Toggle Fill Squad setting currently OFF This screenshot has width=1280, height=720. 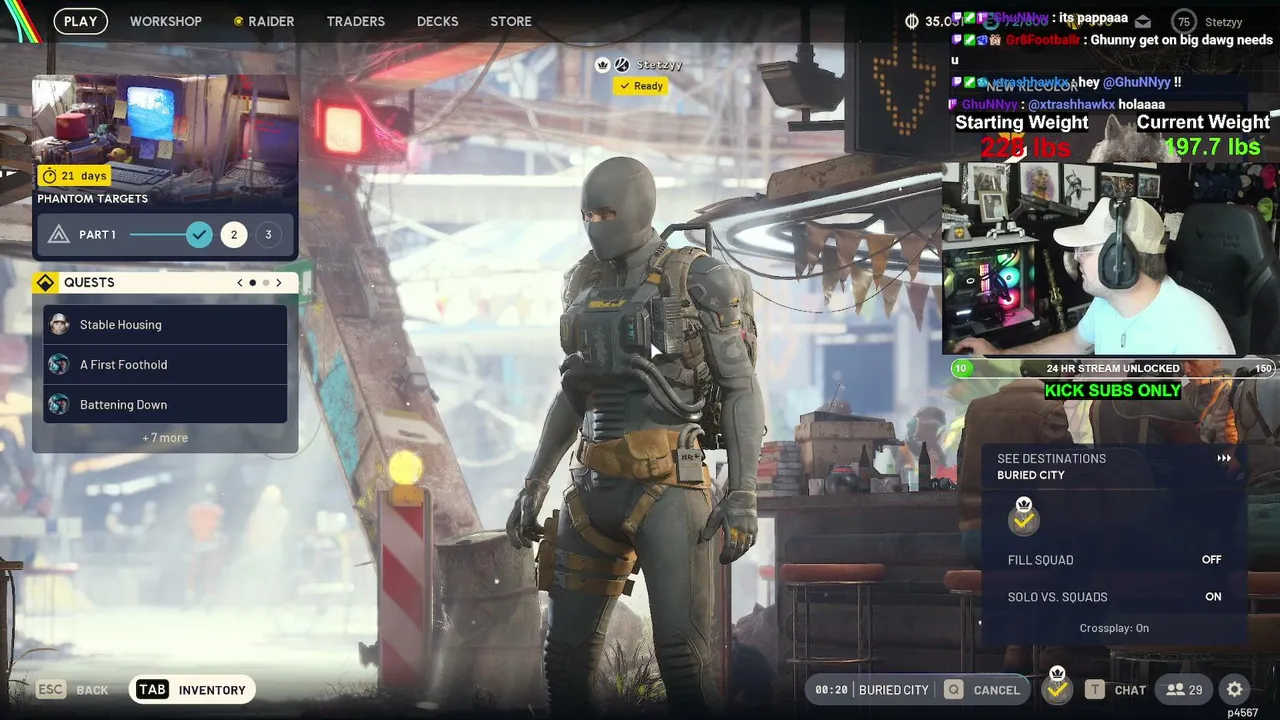1115,560
